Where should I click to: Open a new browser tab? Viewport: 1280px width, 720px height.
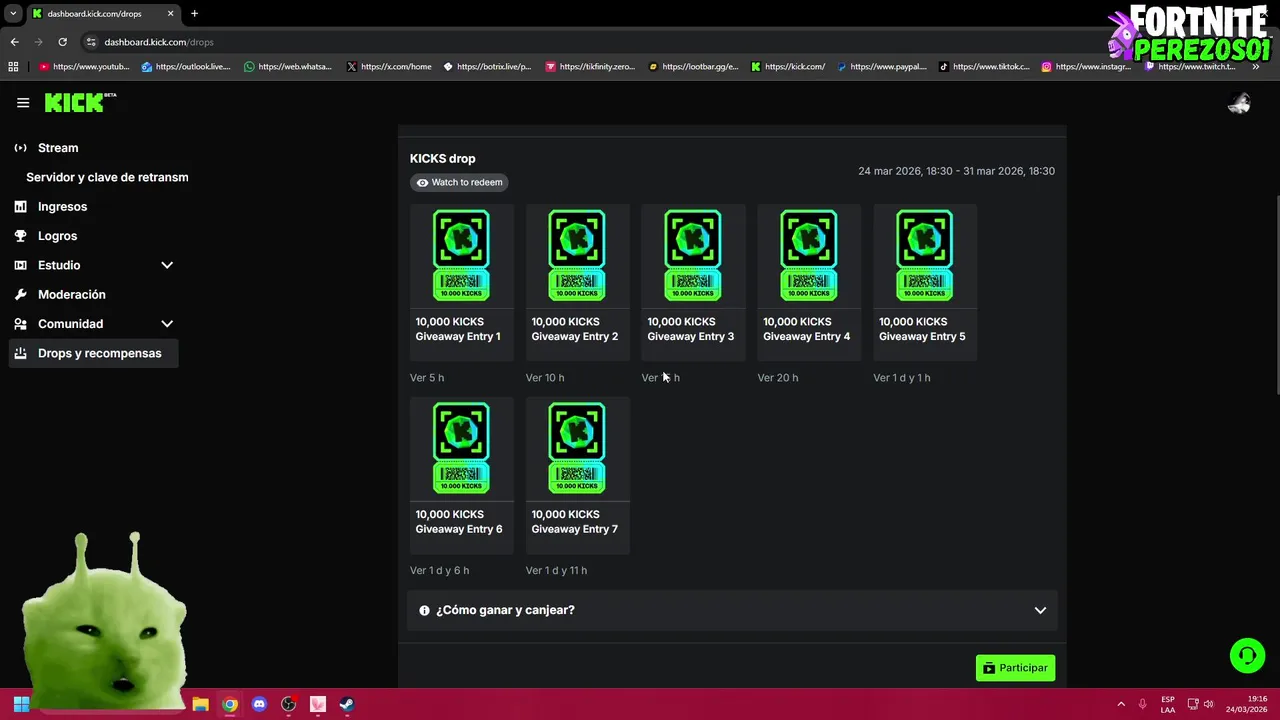195,14
